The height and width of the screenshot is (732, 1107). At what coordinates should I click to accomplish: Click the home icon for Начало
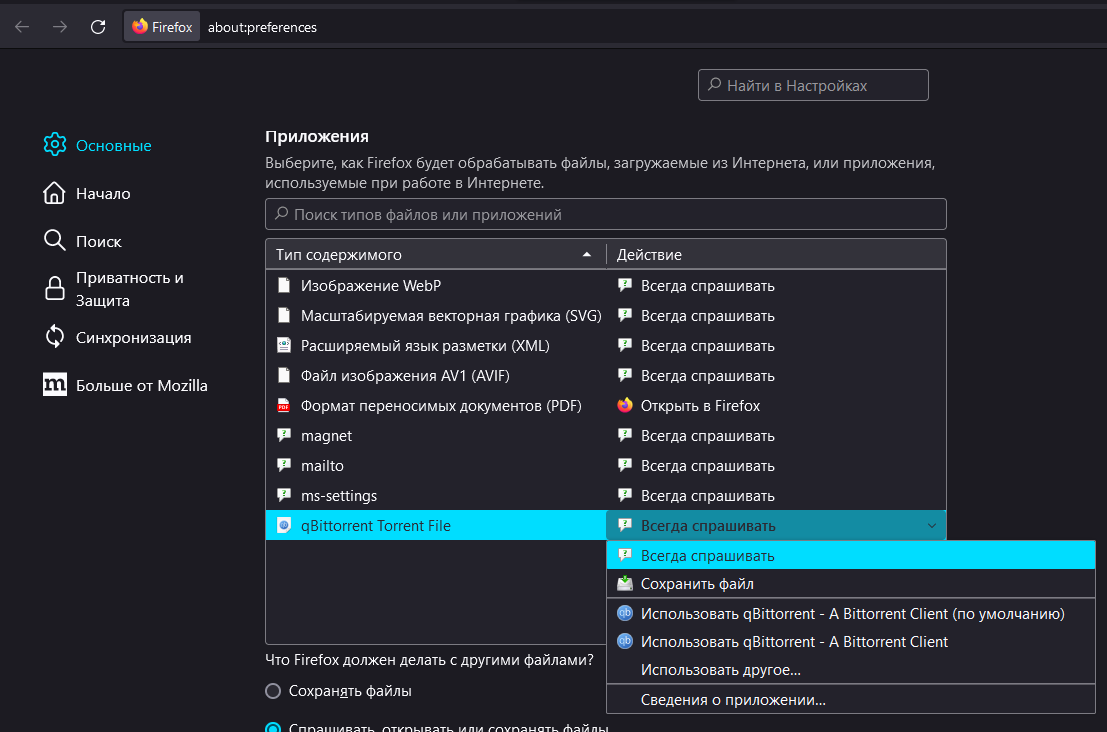point(54,193)
